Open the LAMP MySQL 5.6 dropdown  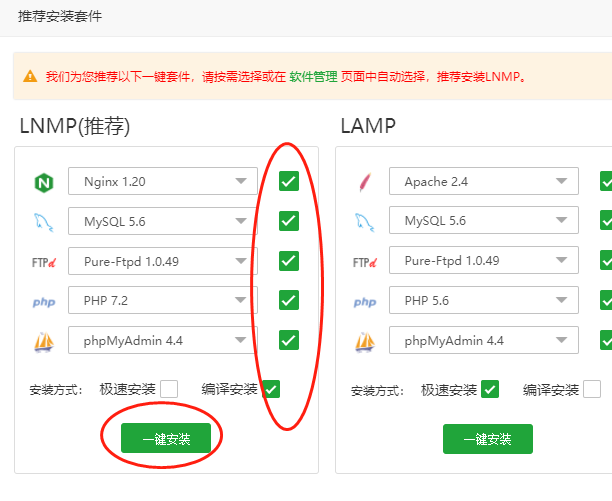coord(484,220)
